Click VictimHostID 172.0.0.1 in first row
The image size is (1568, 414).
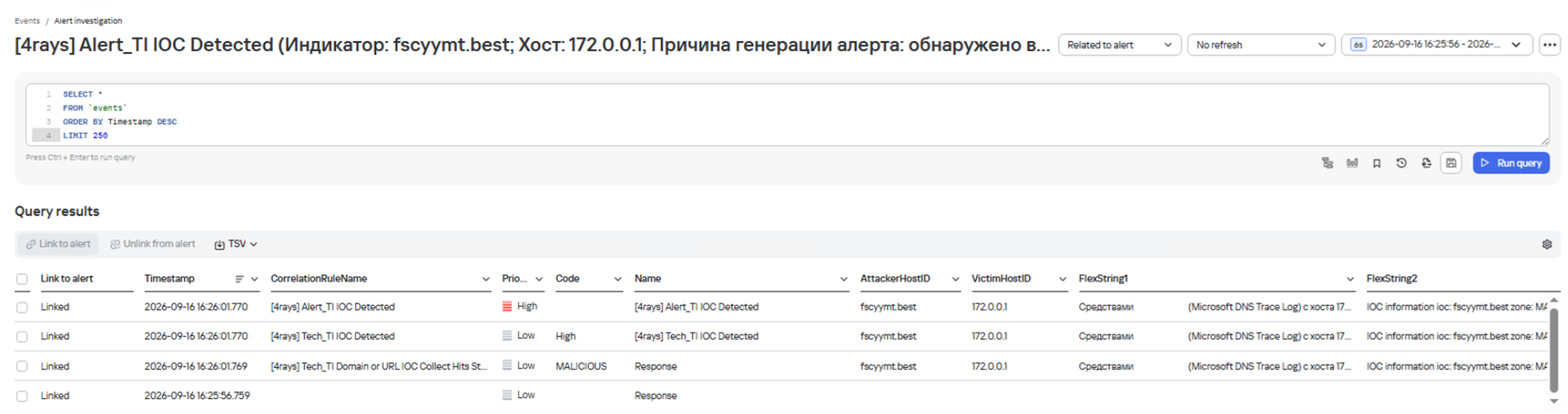coord(989,307)
